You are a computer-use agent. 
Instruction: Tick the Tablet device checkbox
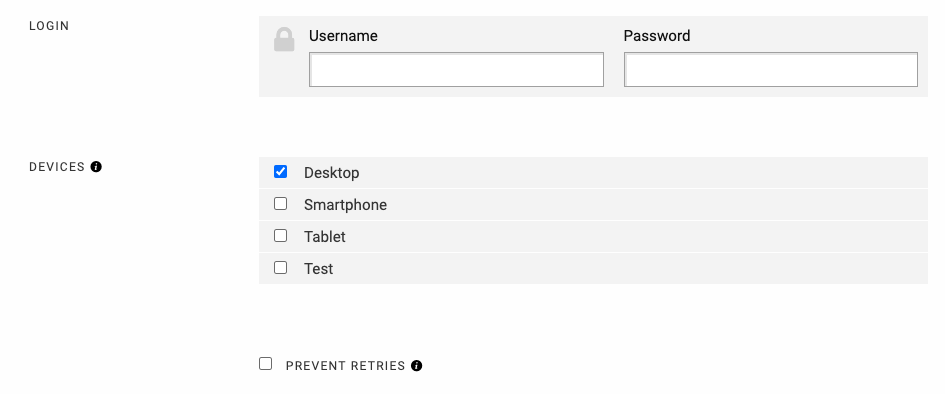pyautogui.click(x=280, y=236)
